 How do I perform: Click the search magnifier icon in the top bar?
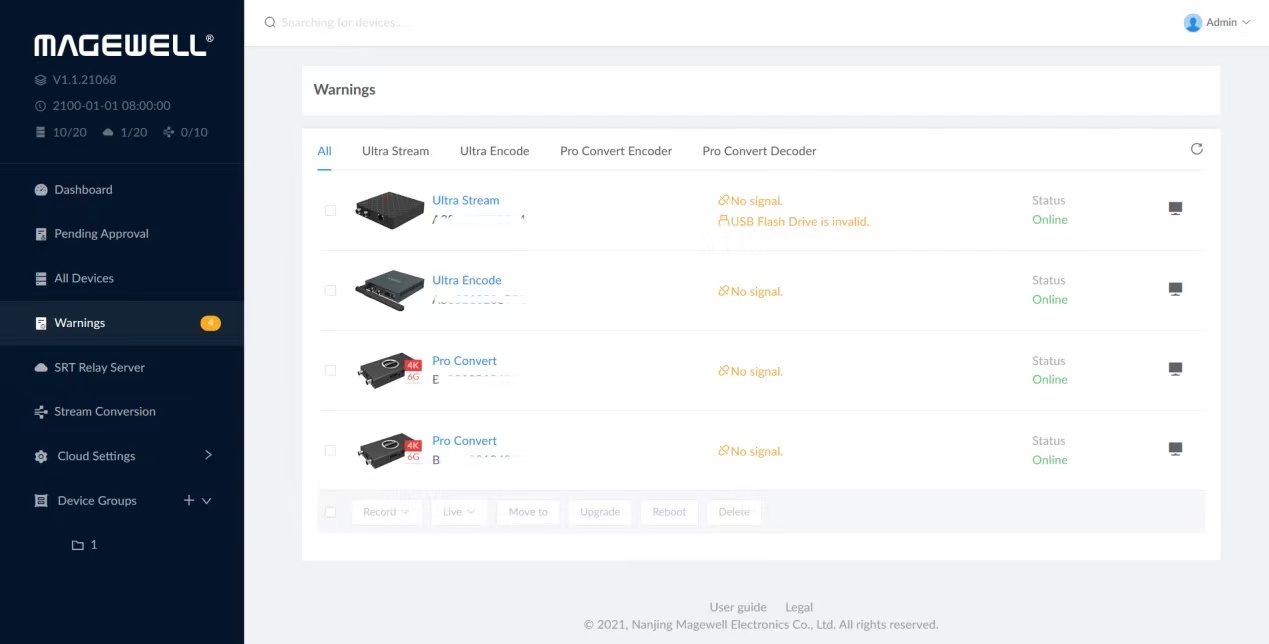point(270,22)
